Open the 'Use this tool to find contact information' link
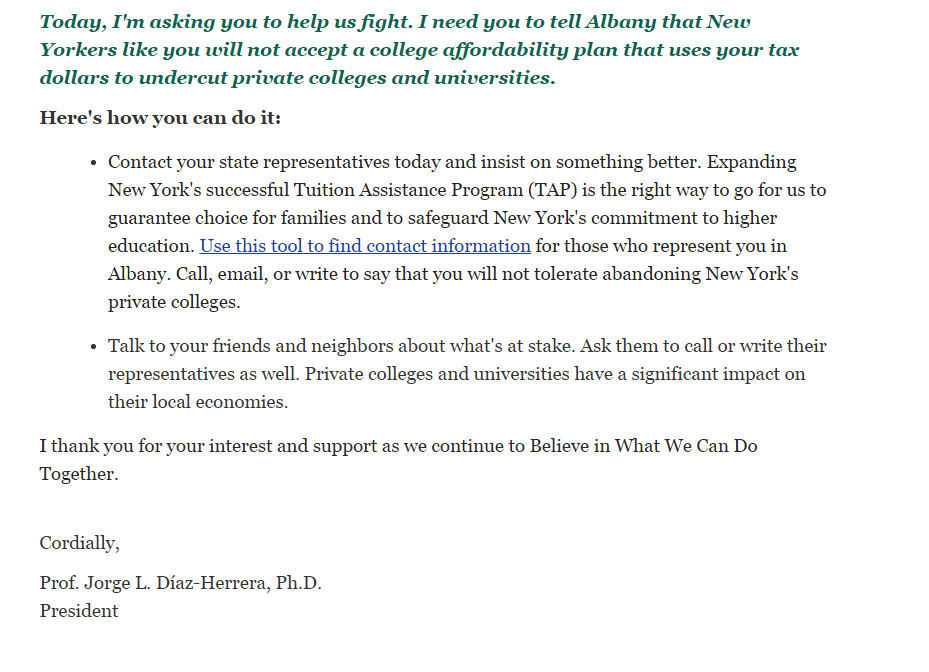This screenshot has height=672, width=929. [x=365, y=246]
